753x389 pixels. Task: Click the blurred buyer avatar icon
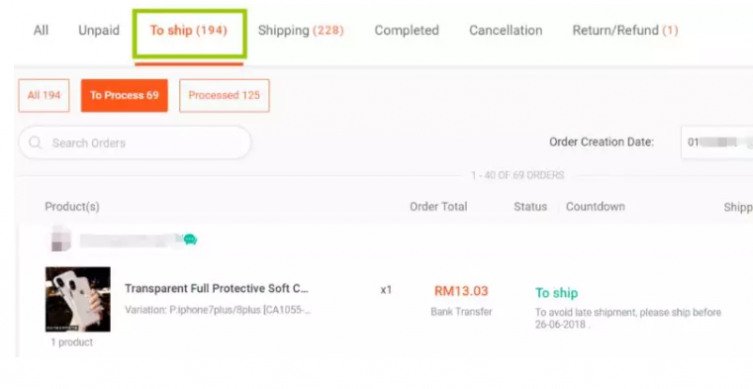click(x=61, y=239)
